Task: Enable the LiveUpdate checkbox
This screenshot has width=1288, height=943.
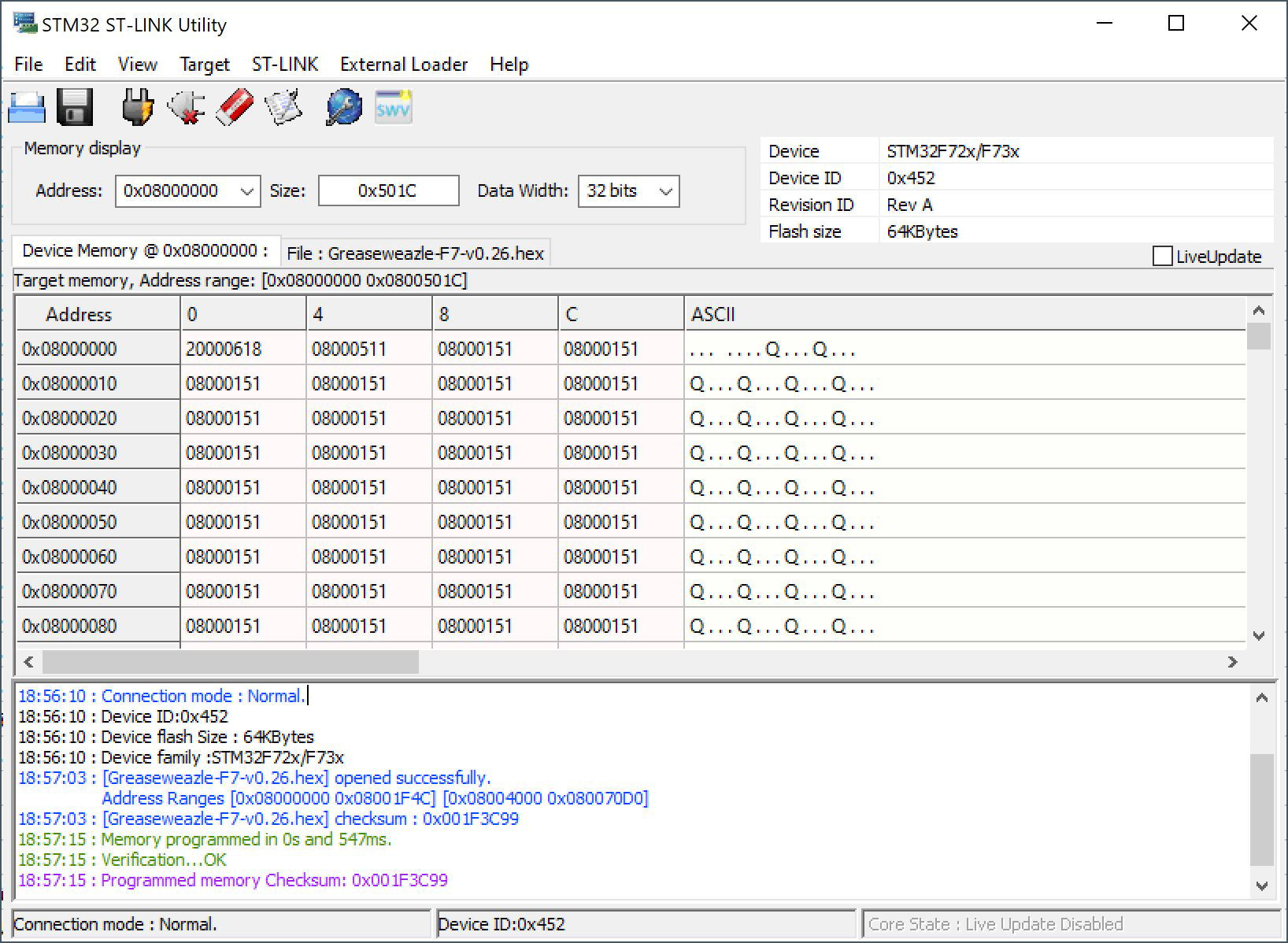Action: (x=1162, y=257)
